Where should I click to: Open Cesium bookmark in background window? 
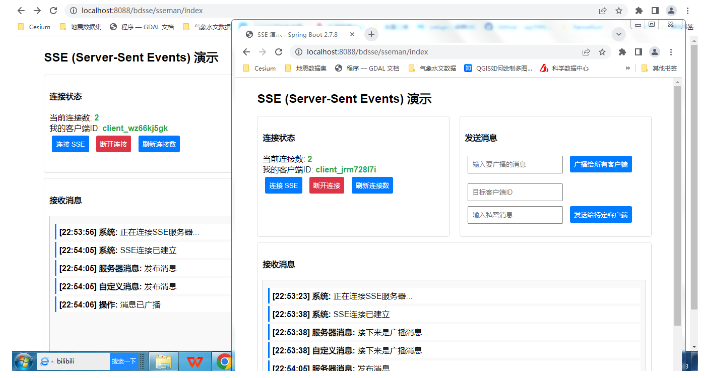pyautogui.click(x=34, y=27)
